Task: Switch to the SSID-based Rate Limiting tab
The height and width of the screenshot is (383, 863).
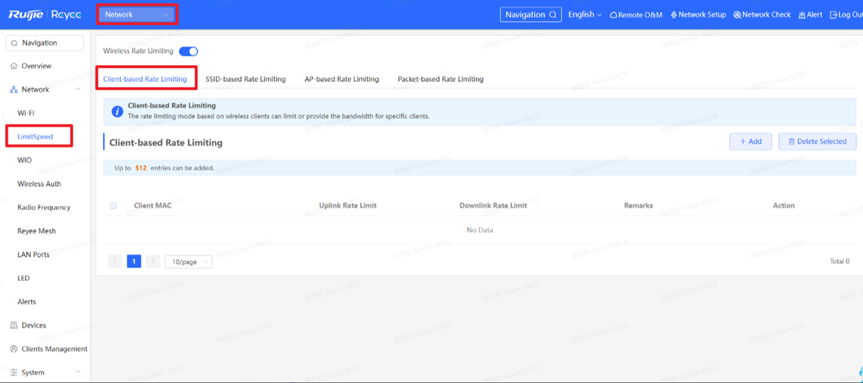Action: pos(245,79)
